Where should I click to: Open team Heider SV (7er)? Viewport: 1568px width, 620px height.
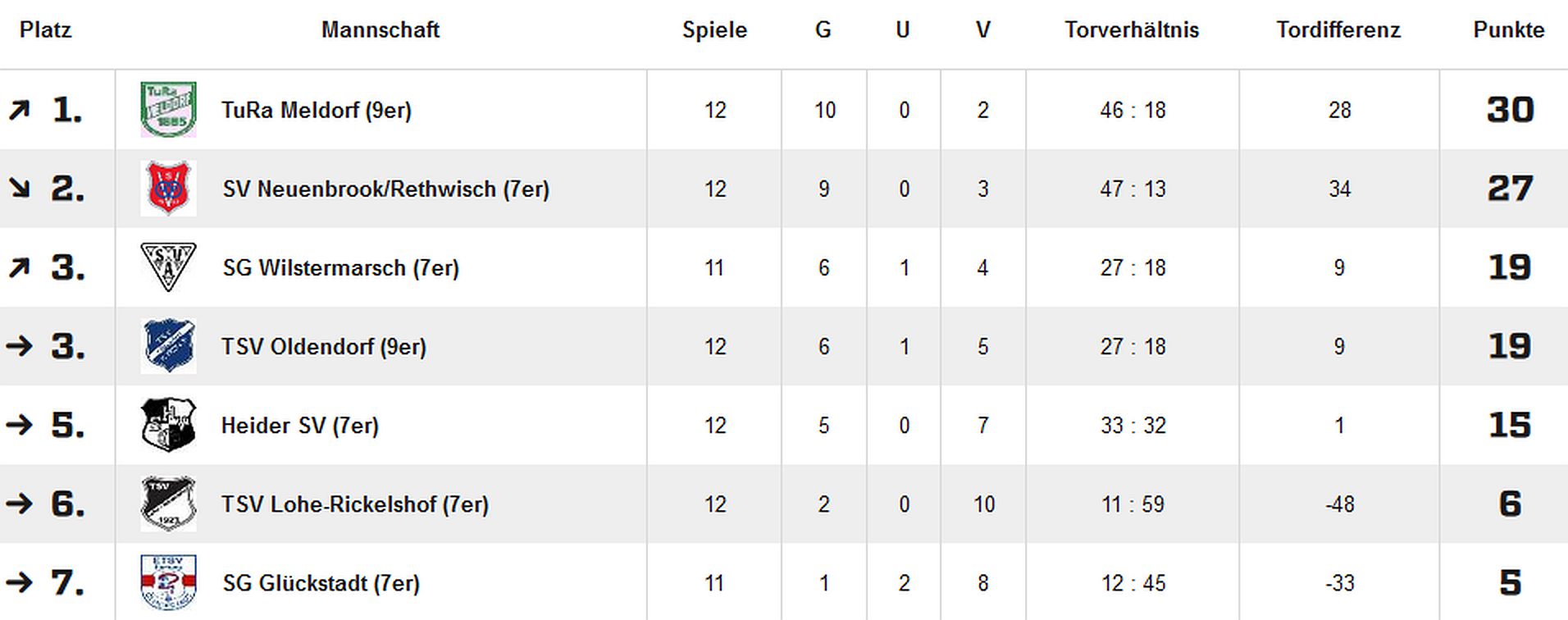[x=300, y=425]
